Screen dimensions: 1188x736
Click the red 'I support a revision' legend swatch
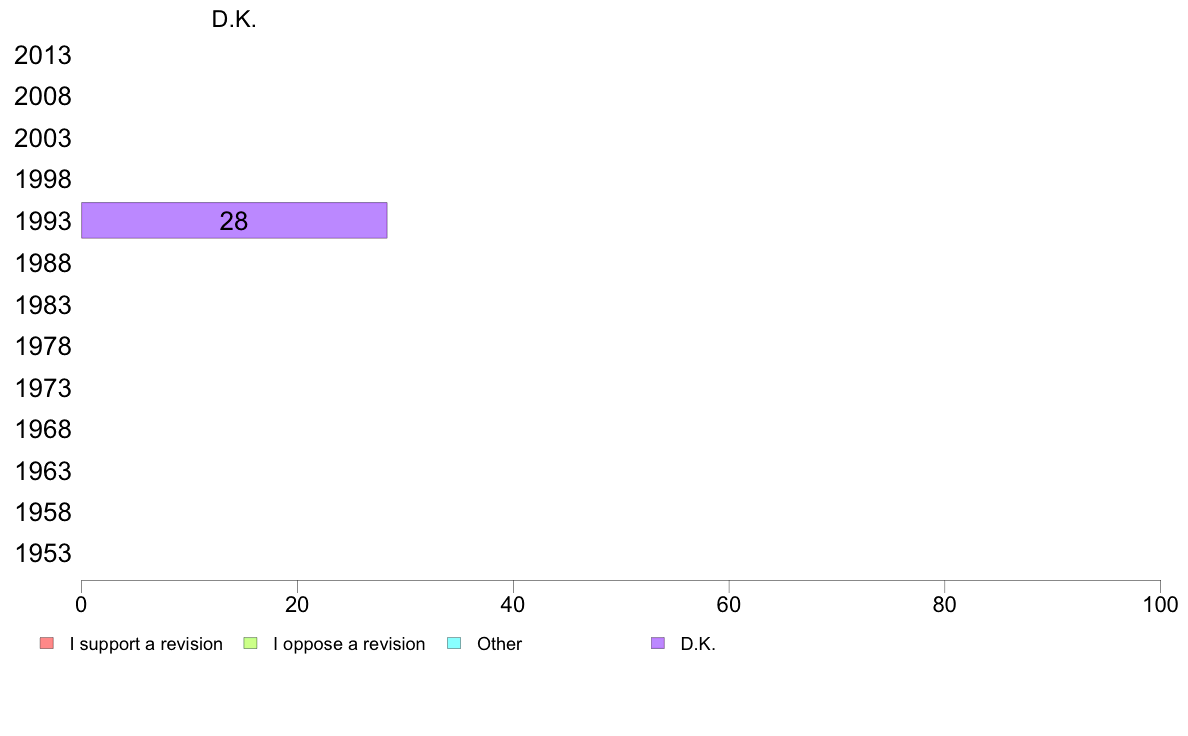pos(47,643)
